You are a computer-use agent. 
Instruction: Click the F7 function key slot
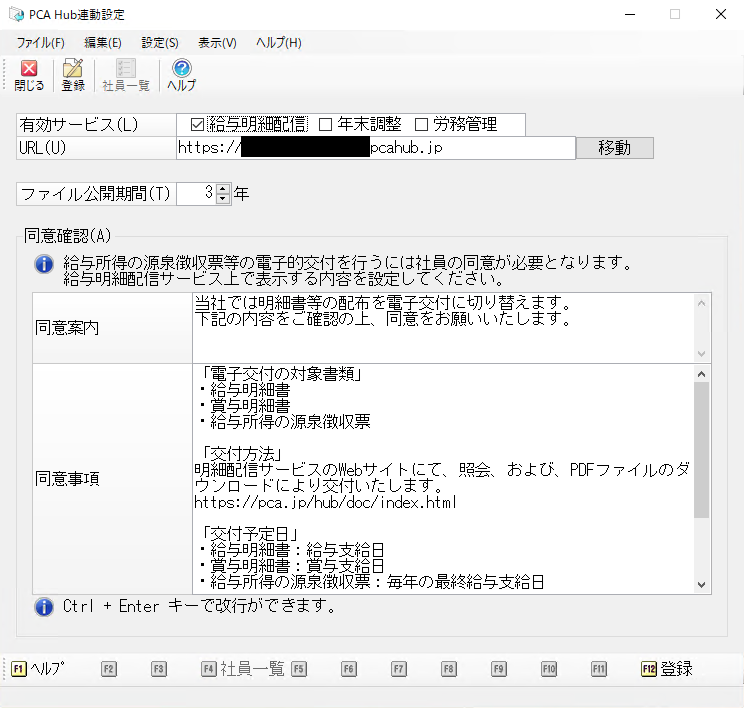[x=399, y=669]
